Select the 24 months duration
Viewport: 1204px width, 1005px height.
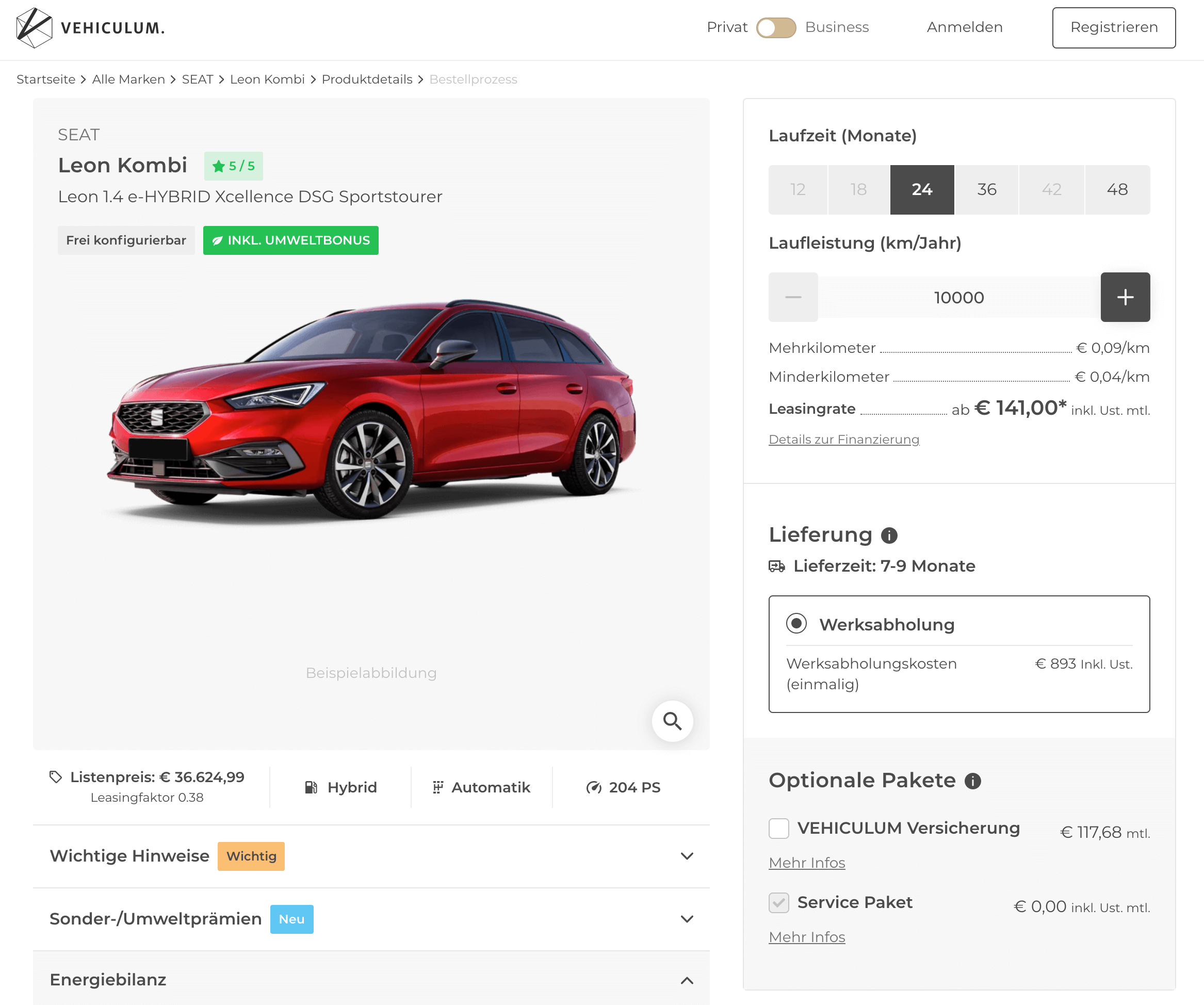[x=922, y=190]
